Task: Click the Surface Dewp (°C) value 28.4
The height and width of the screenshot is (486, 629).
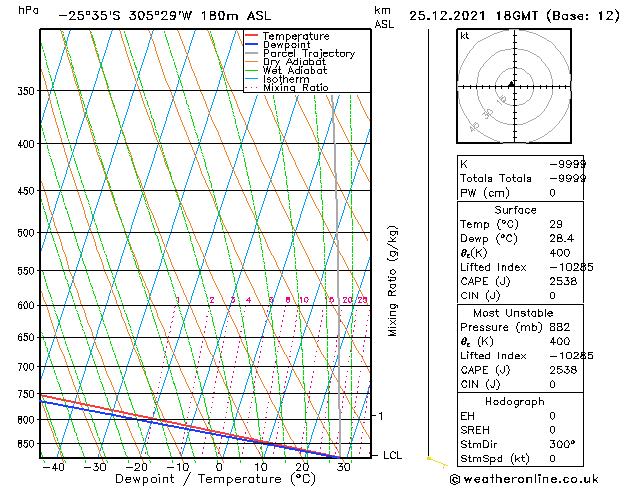Action: (562, 239)
